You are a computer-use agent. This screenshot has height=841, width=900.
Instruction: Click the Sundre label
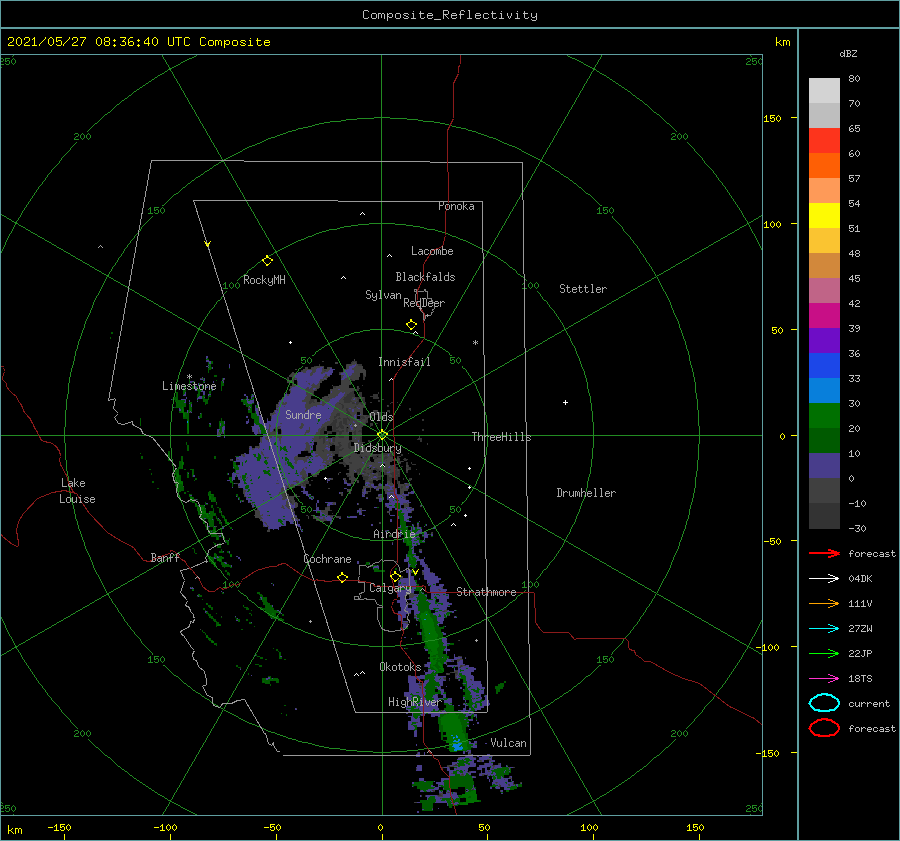303,414
